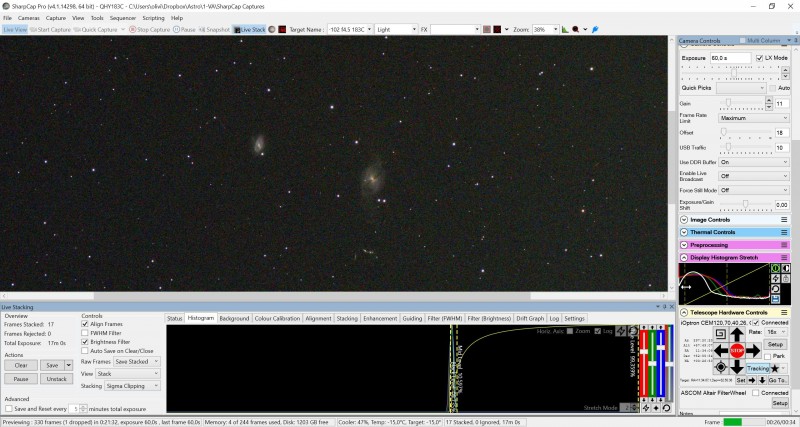Open the Cameras menu
800x427 pixels.
click(29, 18)
